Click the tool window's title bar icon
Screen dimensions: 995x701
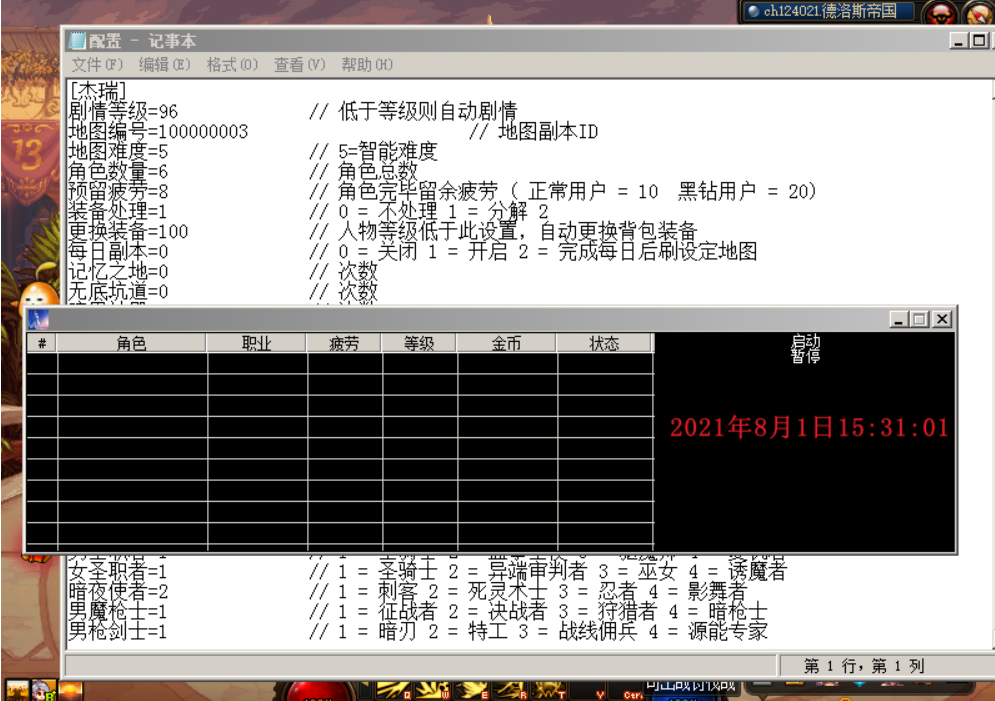(37, 319)
